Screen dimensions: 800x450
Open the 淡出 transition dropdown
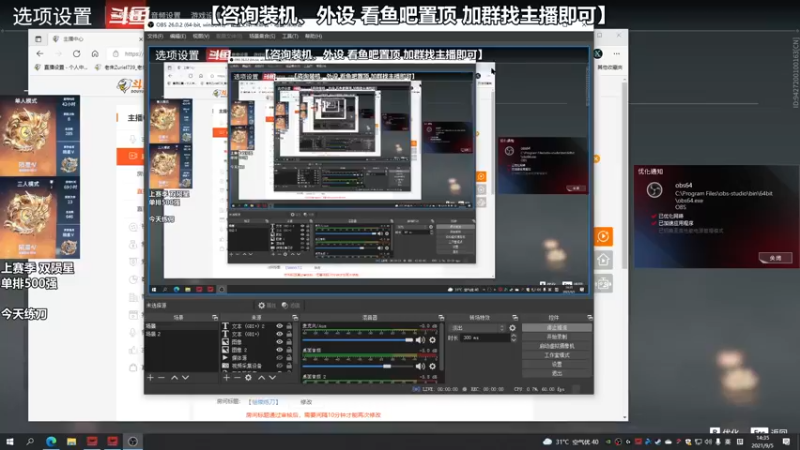coord(478,328)
